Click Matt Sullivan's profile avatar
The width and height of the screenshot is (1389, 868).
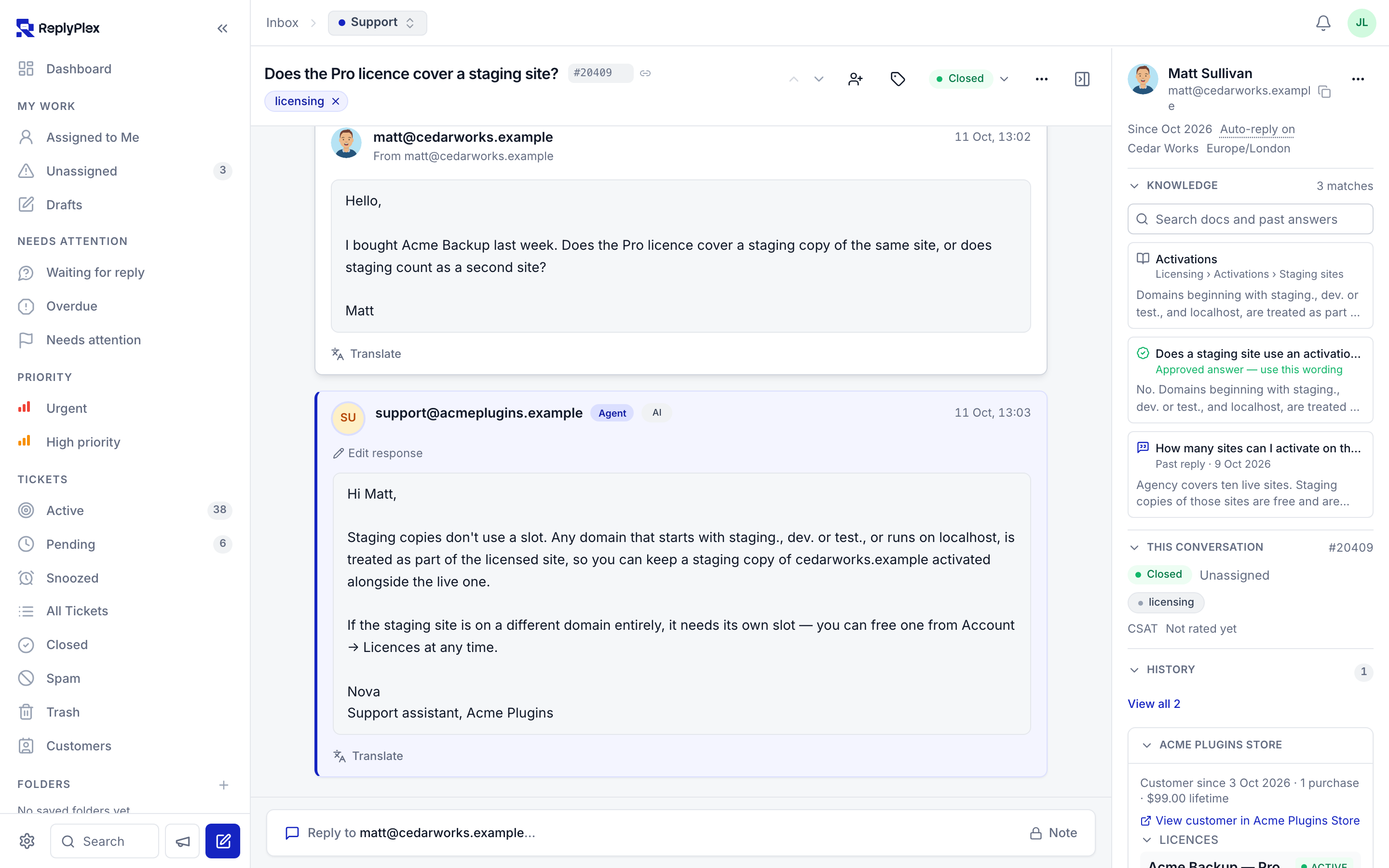click(x=1143, y=79)
